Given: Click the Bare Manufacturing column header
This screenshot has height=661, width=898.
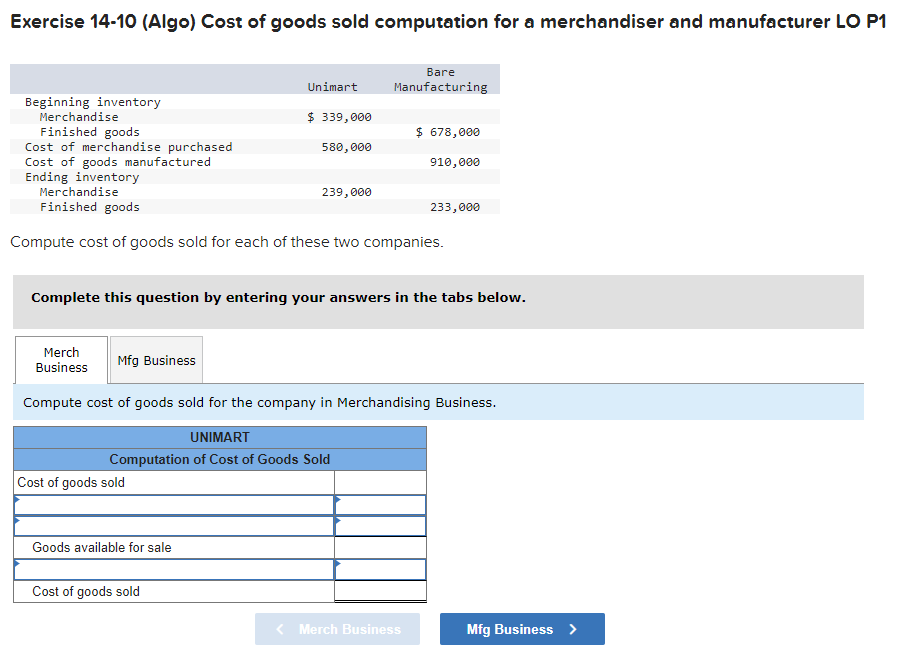Looking at the screenshot, I should 440,79.
